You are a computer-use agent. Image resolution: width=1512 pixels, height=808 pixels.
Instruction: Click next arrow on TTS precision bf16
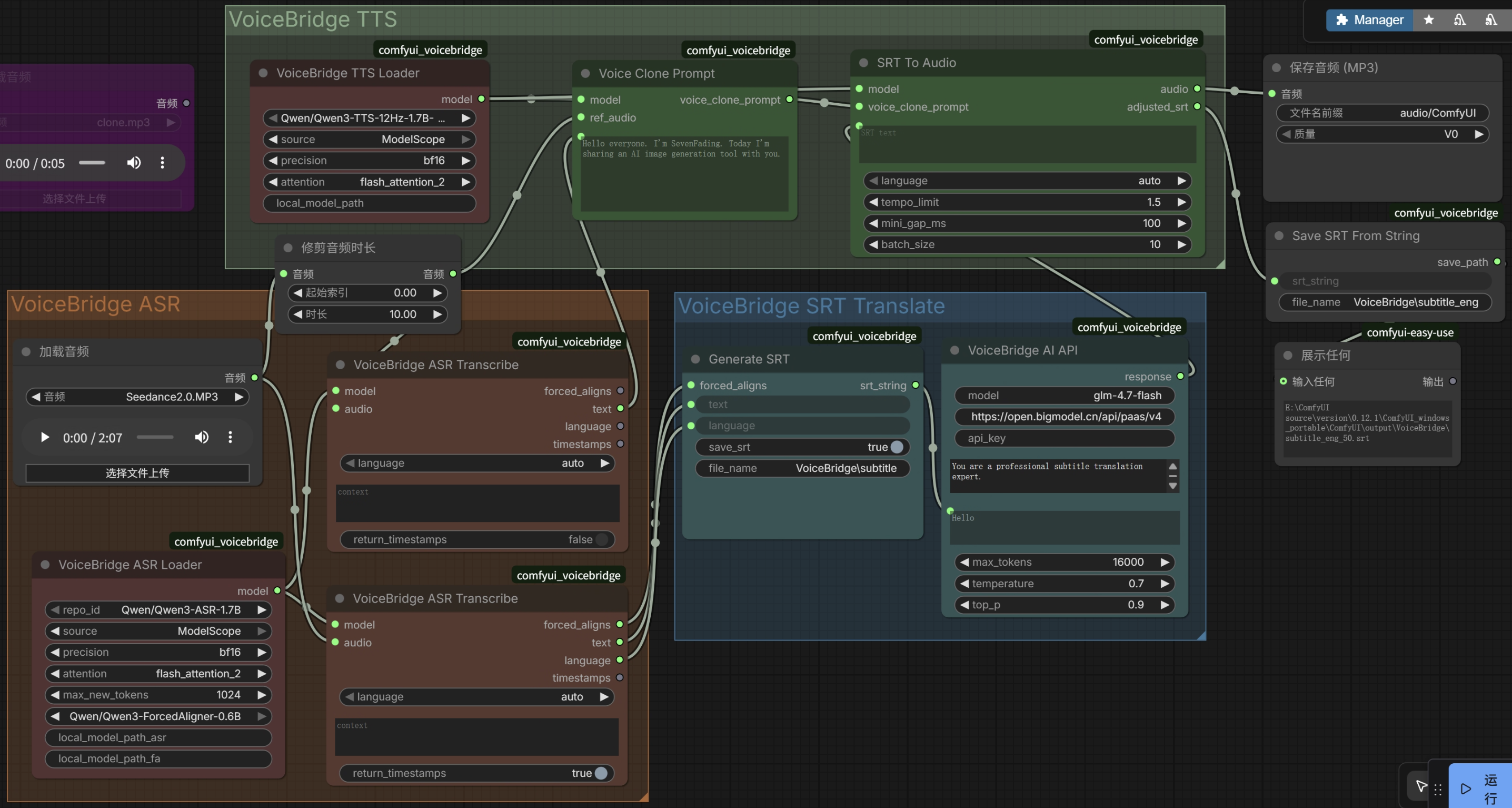pos(465,161)
